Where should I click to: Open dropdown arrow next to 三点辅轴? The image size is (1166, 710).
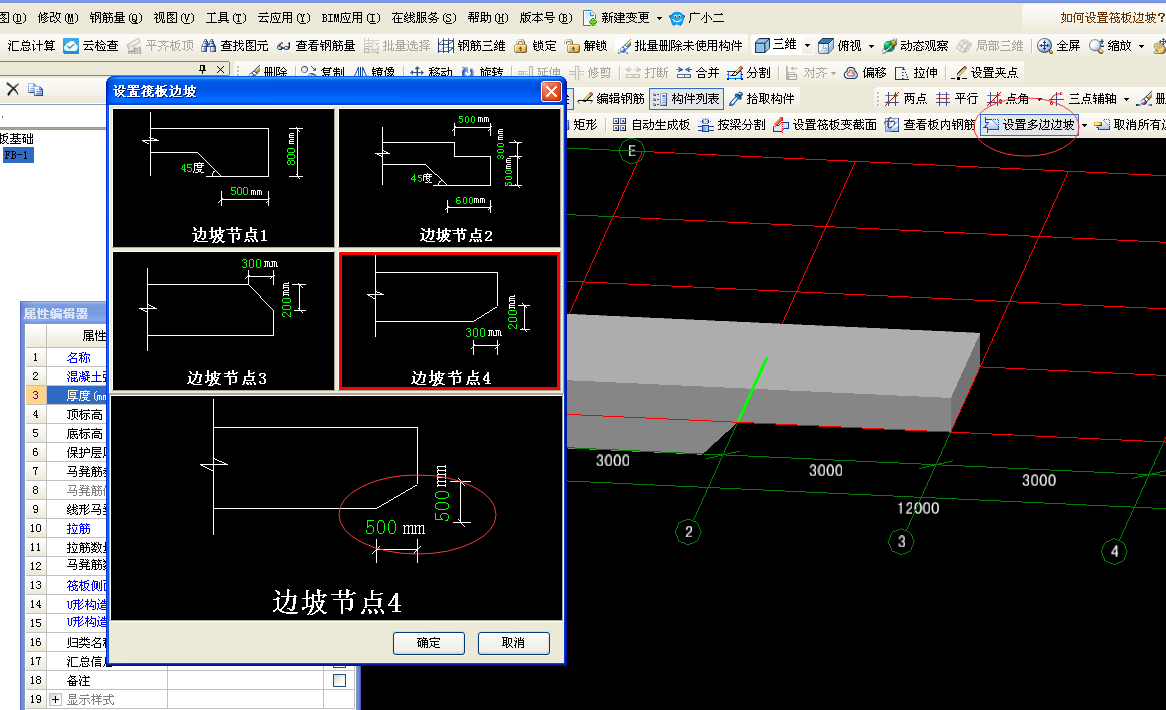[x=1127, y=99]
